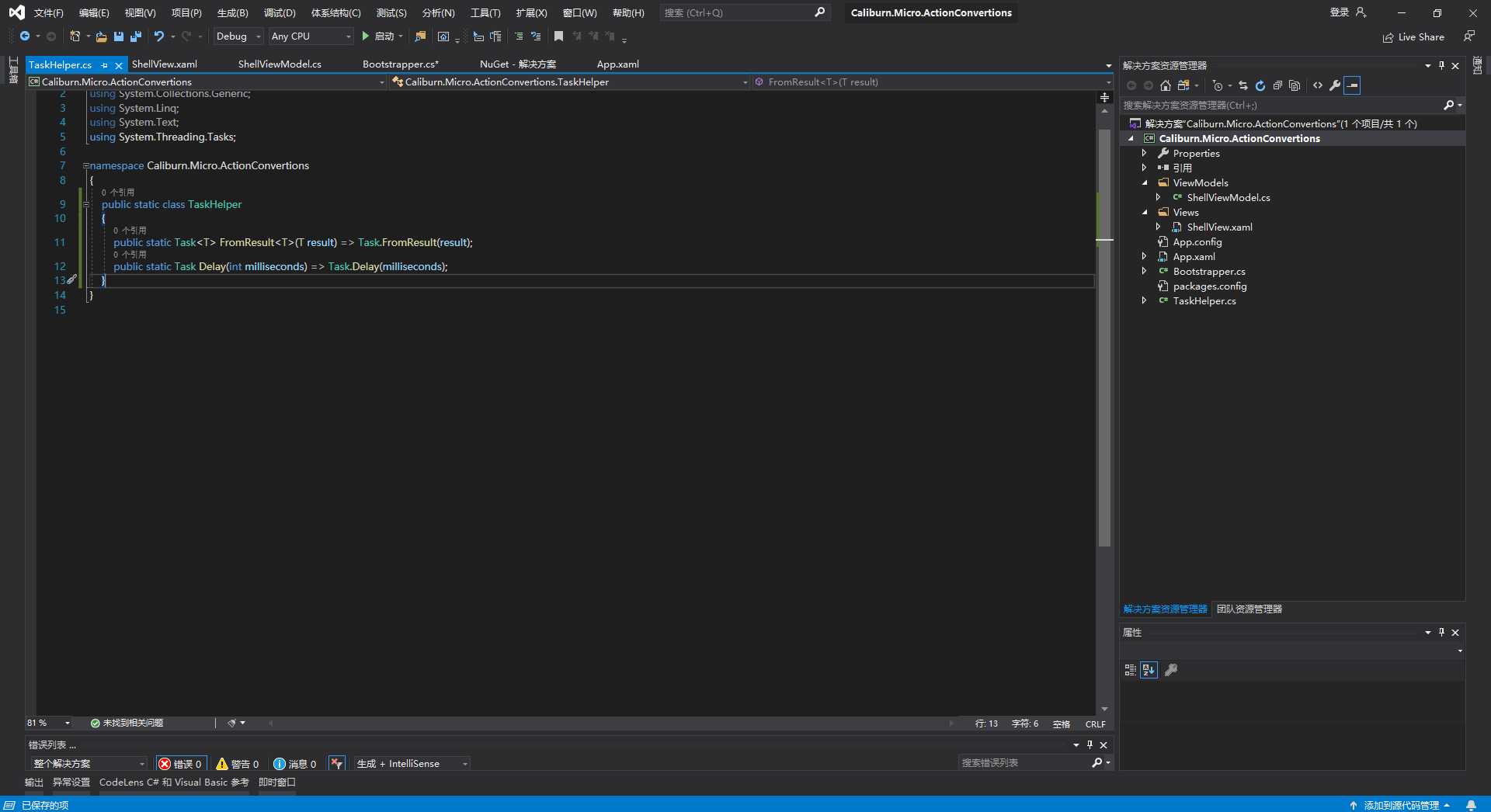Toggle Messages 0 filter button
The height and width of the screenshot is (812, 1491).
pos(295,764)
